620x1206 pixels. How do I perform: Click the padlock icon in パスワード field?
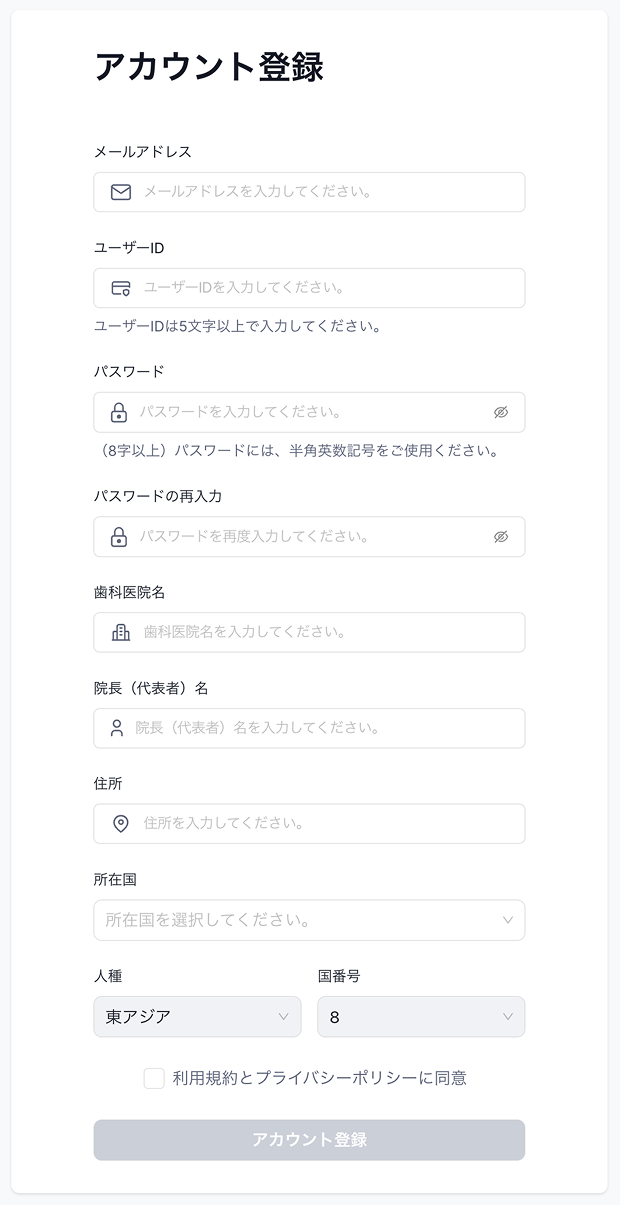tap(119, 412)
